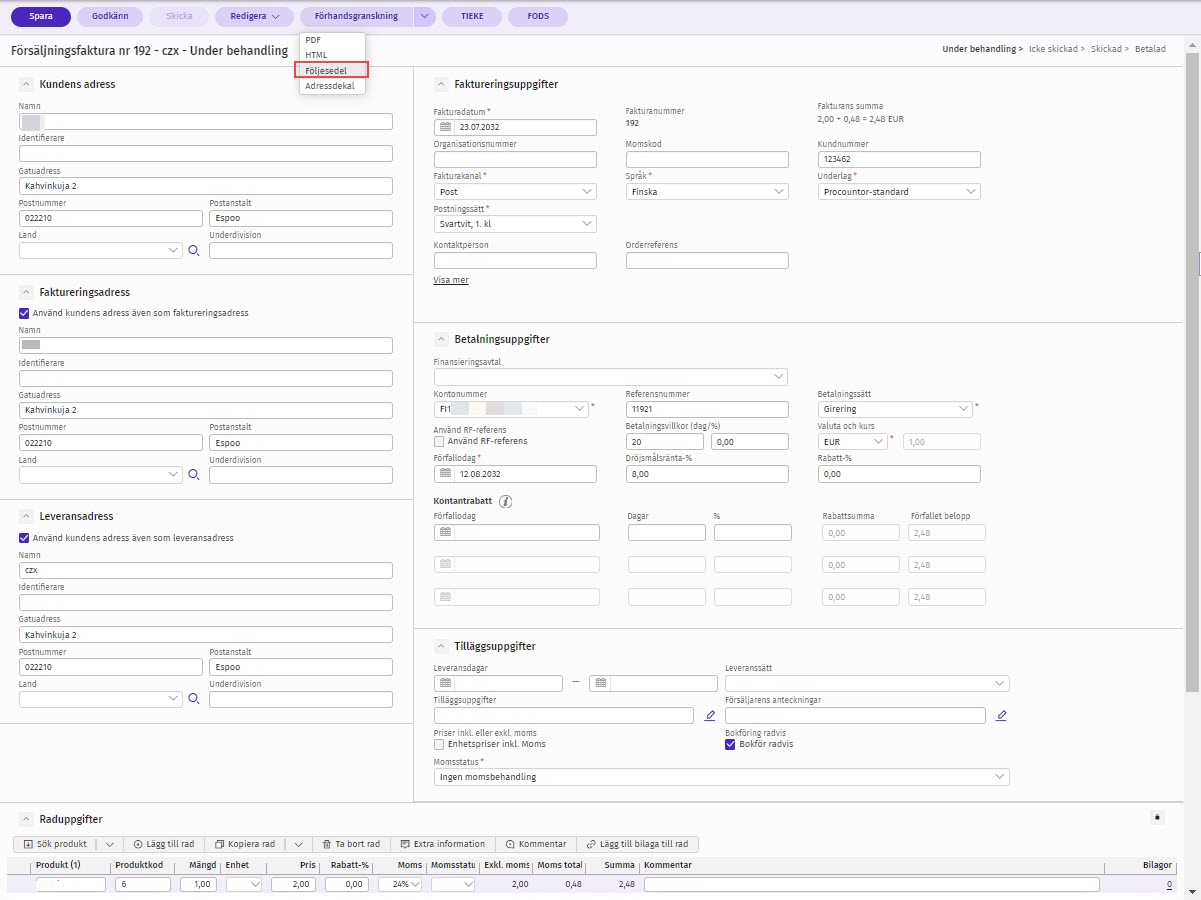Open calendar for first Kontantrabatt Förfallodag
1201x900 pixels.
click(x=446, y=533)
